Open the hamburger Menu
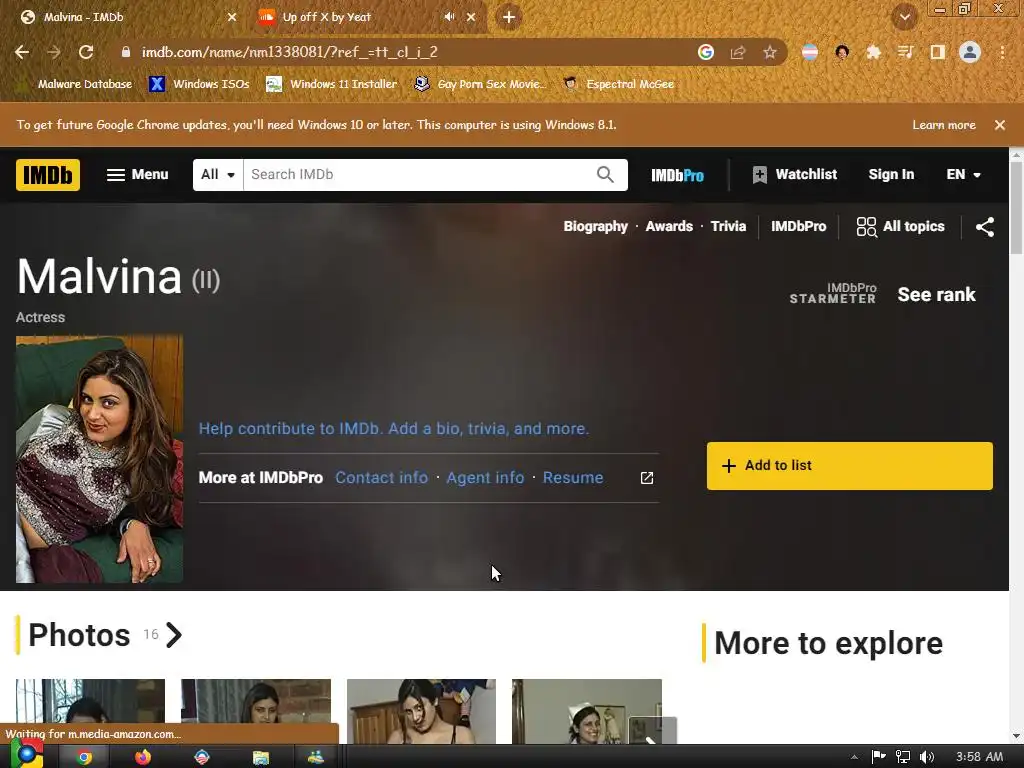 coord(137,174)
